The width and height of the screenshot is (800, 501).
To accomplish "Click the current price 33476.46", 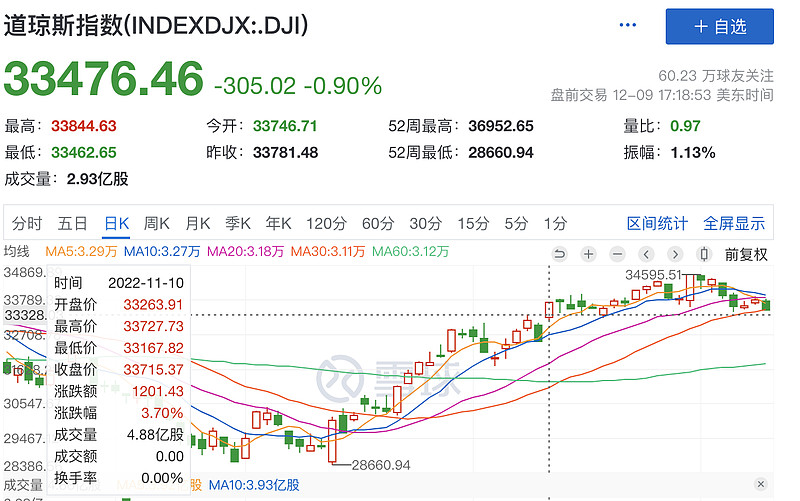I will (x=104, y=79).
